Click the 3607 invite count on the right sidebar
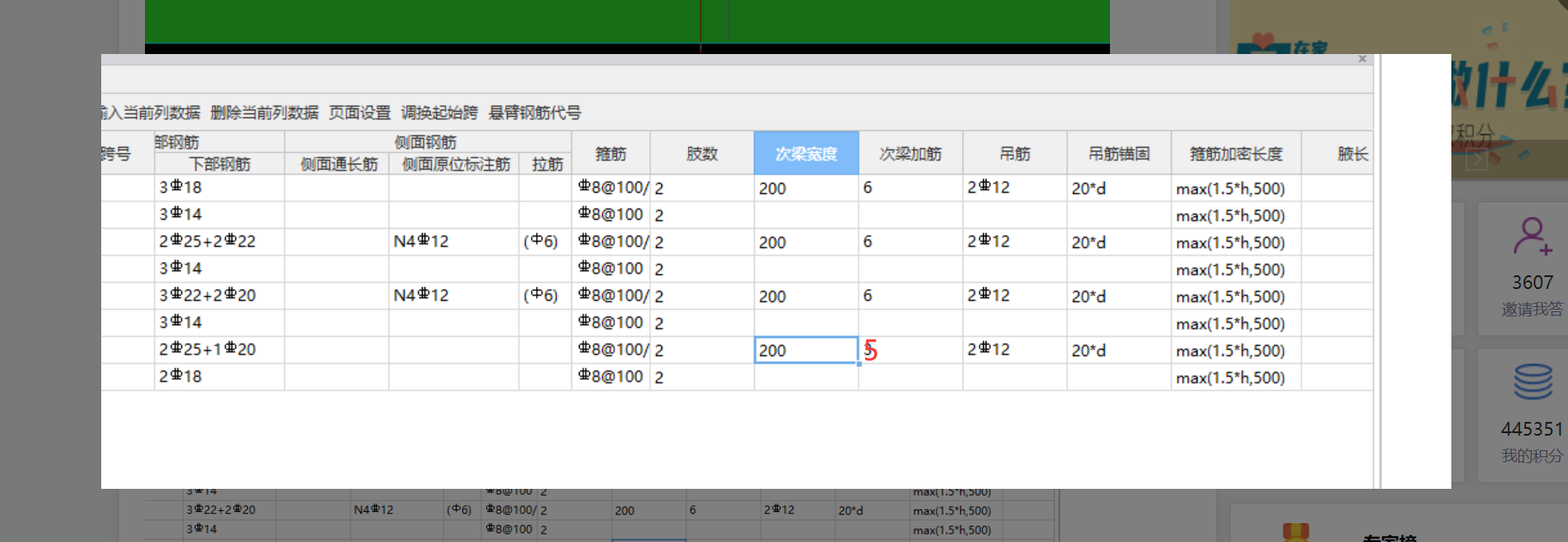This screenshot has height=542, width=1568. coord(1532,282)
